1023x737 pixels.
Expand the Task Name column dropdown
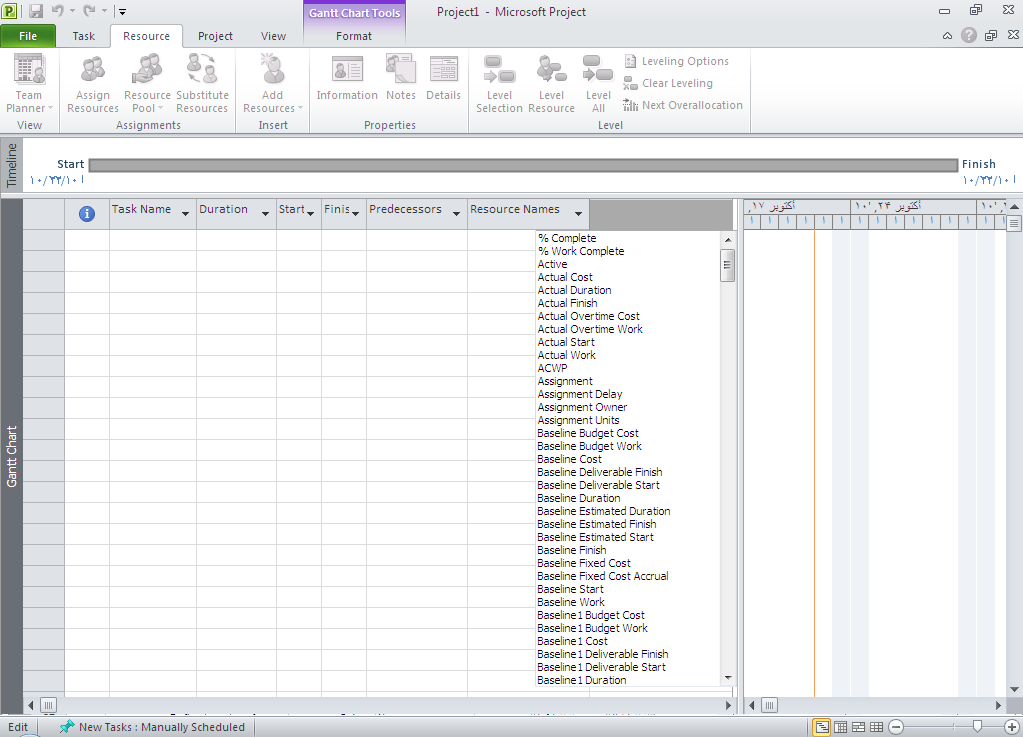(185, 213)
